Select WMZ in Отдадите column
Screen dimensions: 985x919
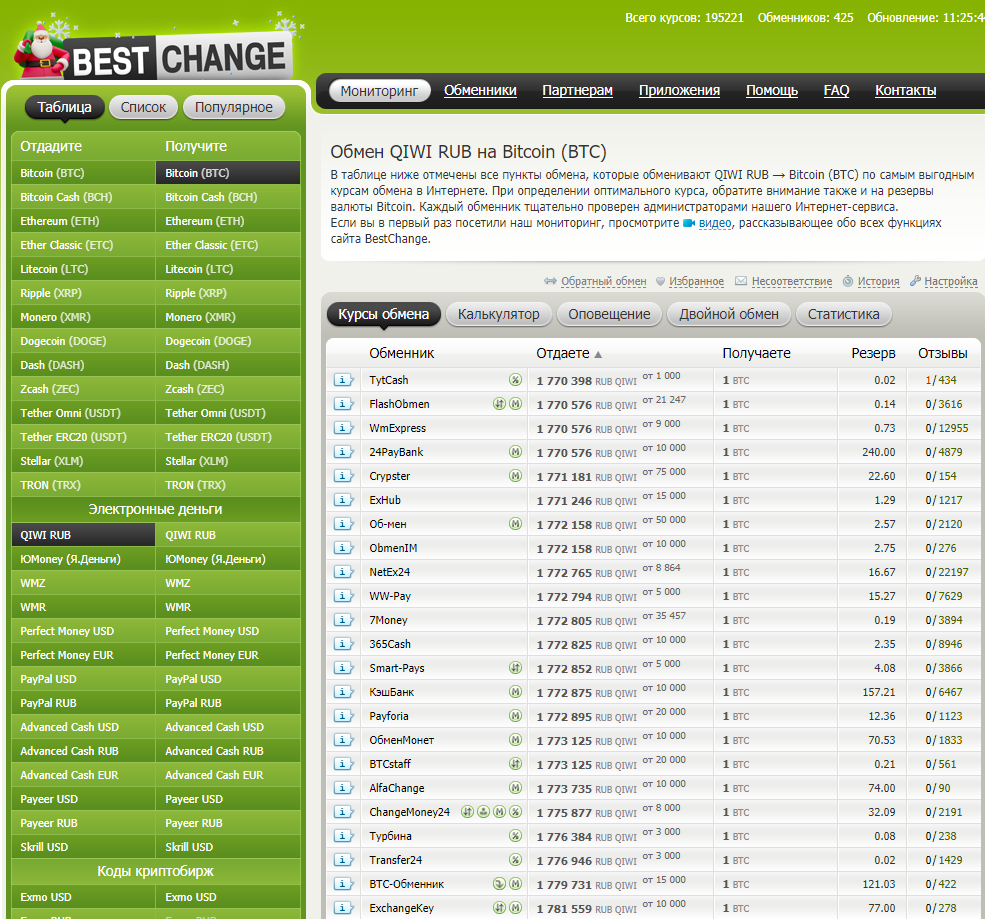[x=83, y=583]
